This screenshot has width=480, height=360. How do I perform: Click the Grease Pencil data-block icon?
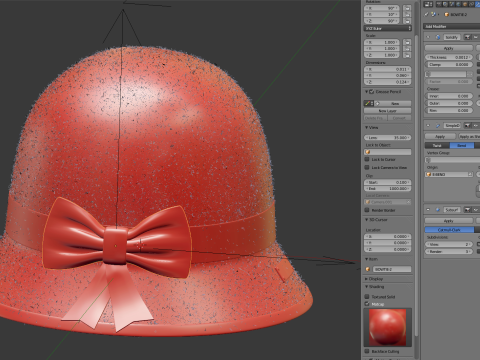tap(369, 104)
